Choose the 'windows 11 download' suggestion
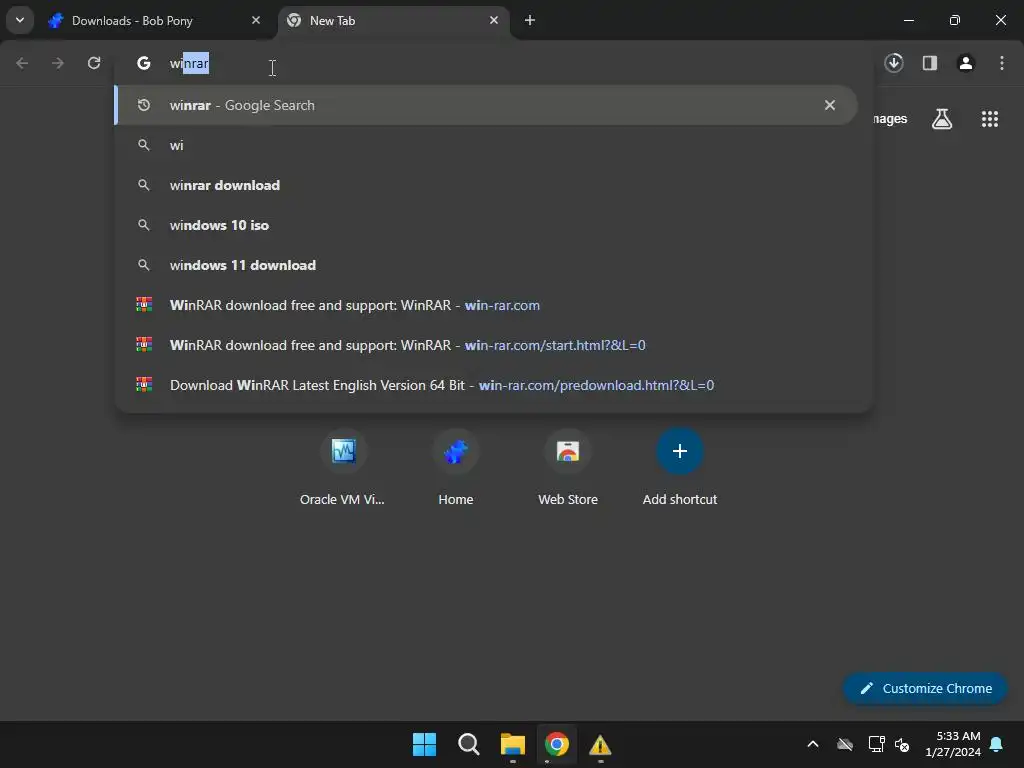 pyautogui.click(x=486, y=265)
